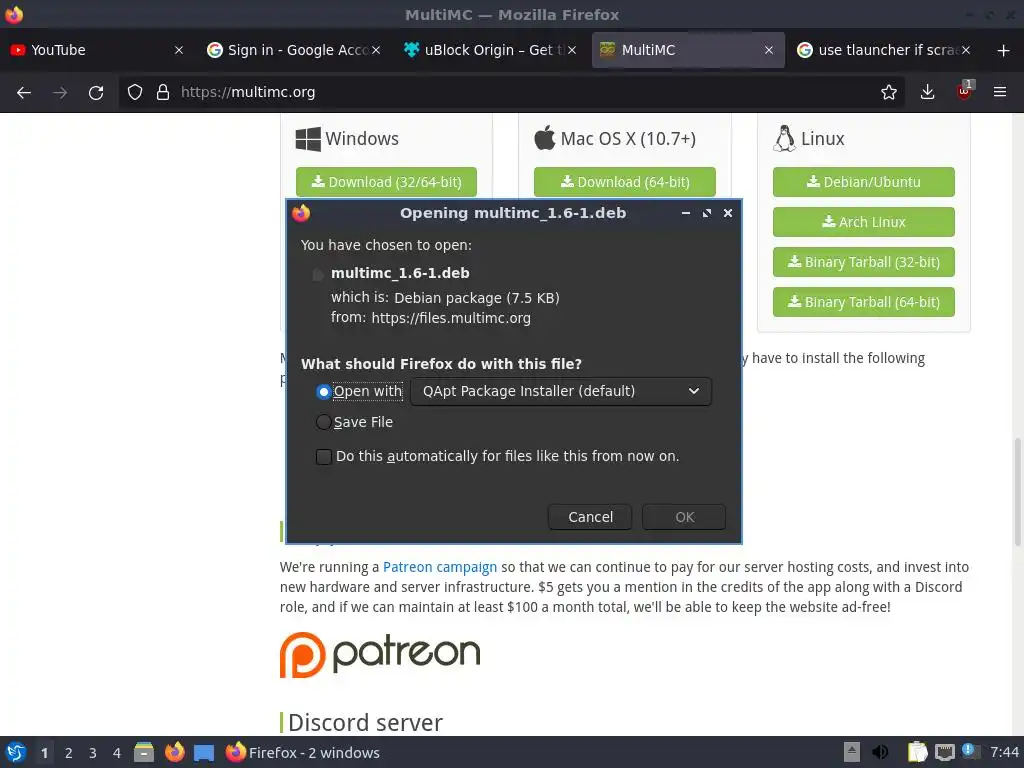Open the update notifier tray icon
Image resolution: width=1024 pixels, height=768 pixels.
(971, 752)
